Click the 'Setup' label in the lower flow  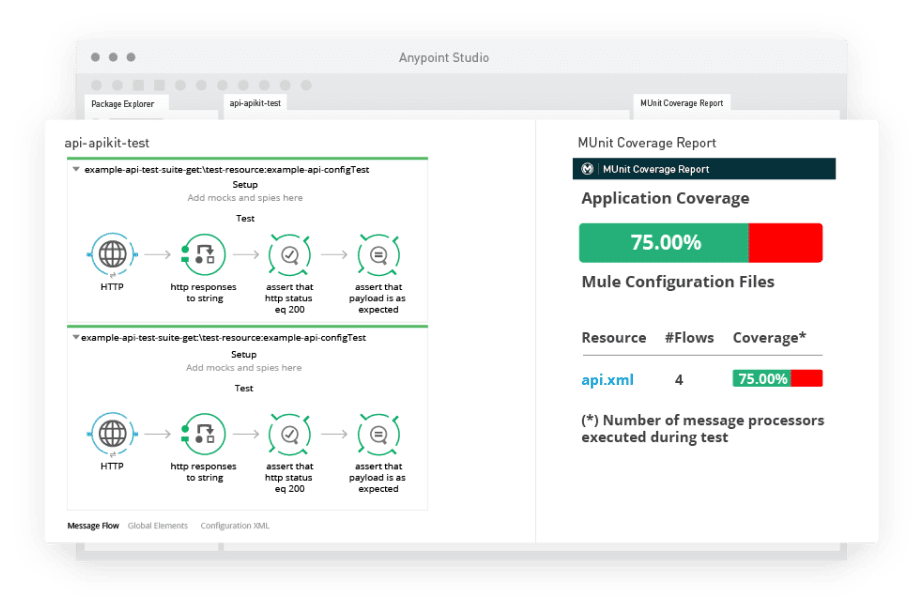[x=244, y=355]
